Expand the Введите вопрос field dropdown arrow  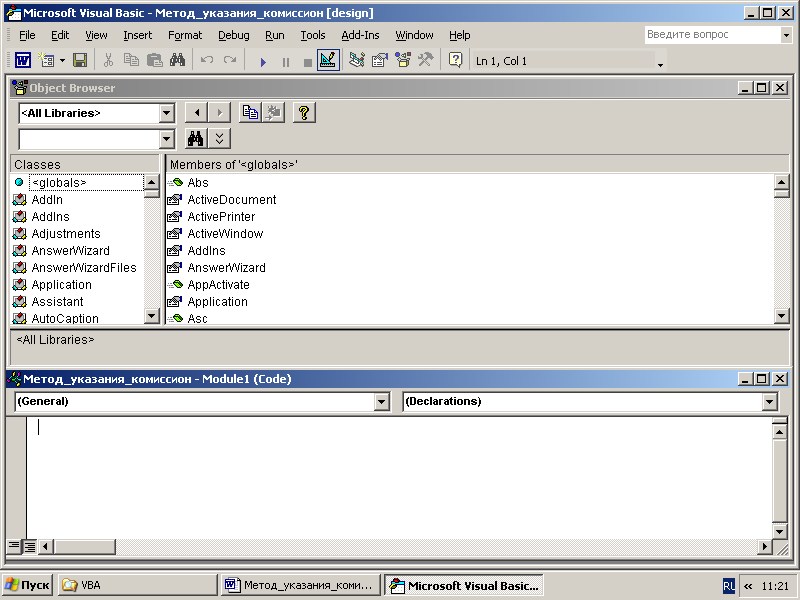point(786,35)
